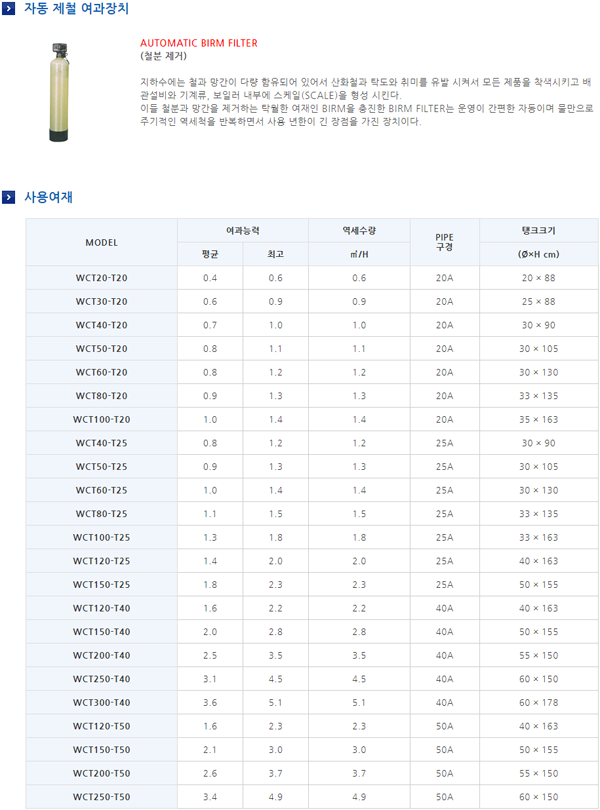Click the arrow icon beside 자동 제철 여과장치

[9, 8]
